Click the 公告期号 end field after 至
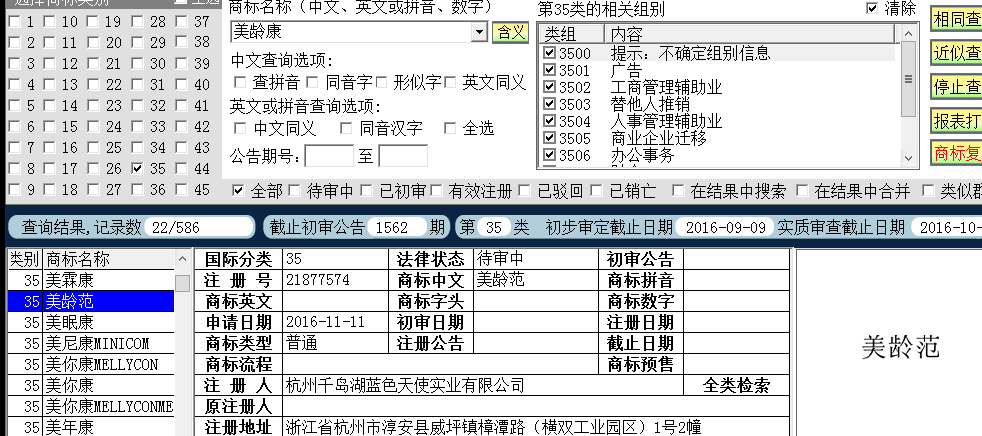The image size is (982, 436). pos(403,156)
